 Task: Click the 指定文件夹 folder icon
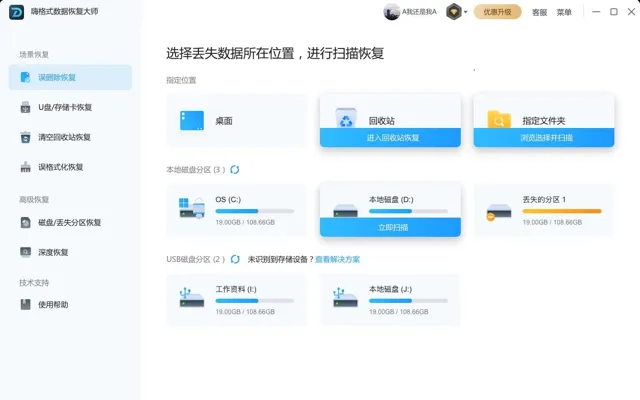click(x=499, y=119)
